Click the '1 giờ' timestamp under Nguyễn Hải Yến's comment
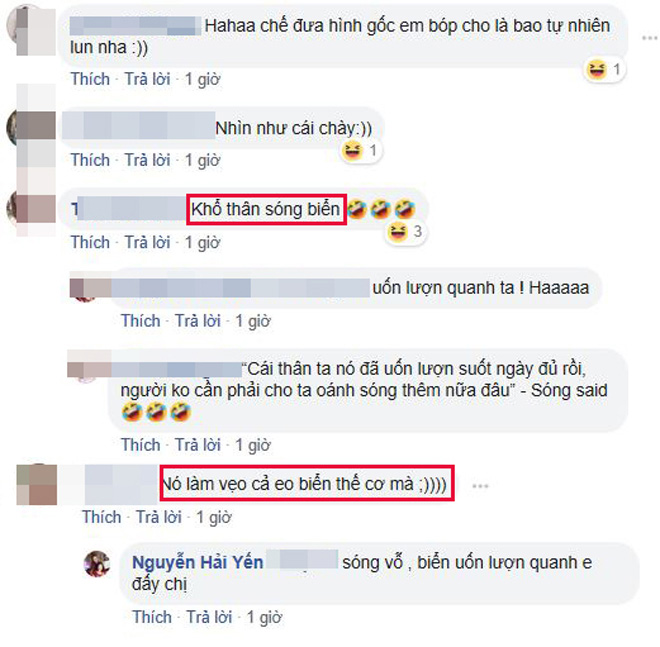Viewport: 660px width, 647px height. (264, 618)
